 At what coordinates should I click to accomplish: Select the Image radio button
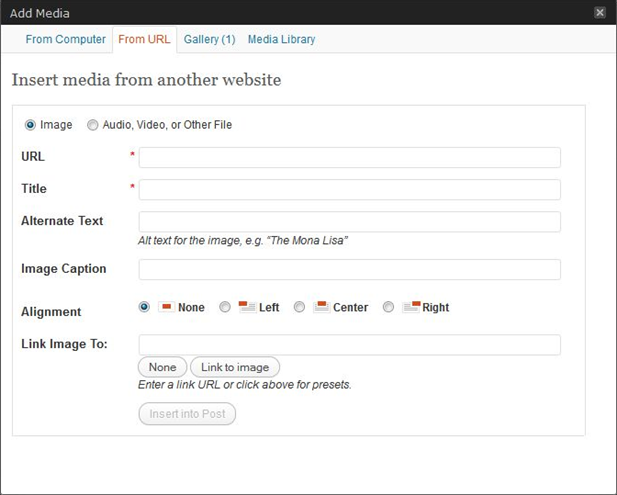[x=30, y=125]
